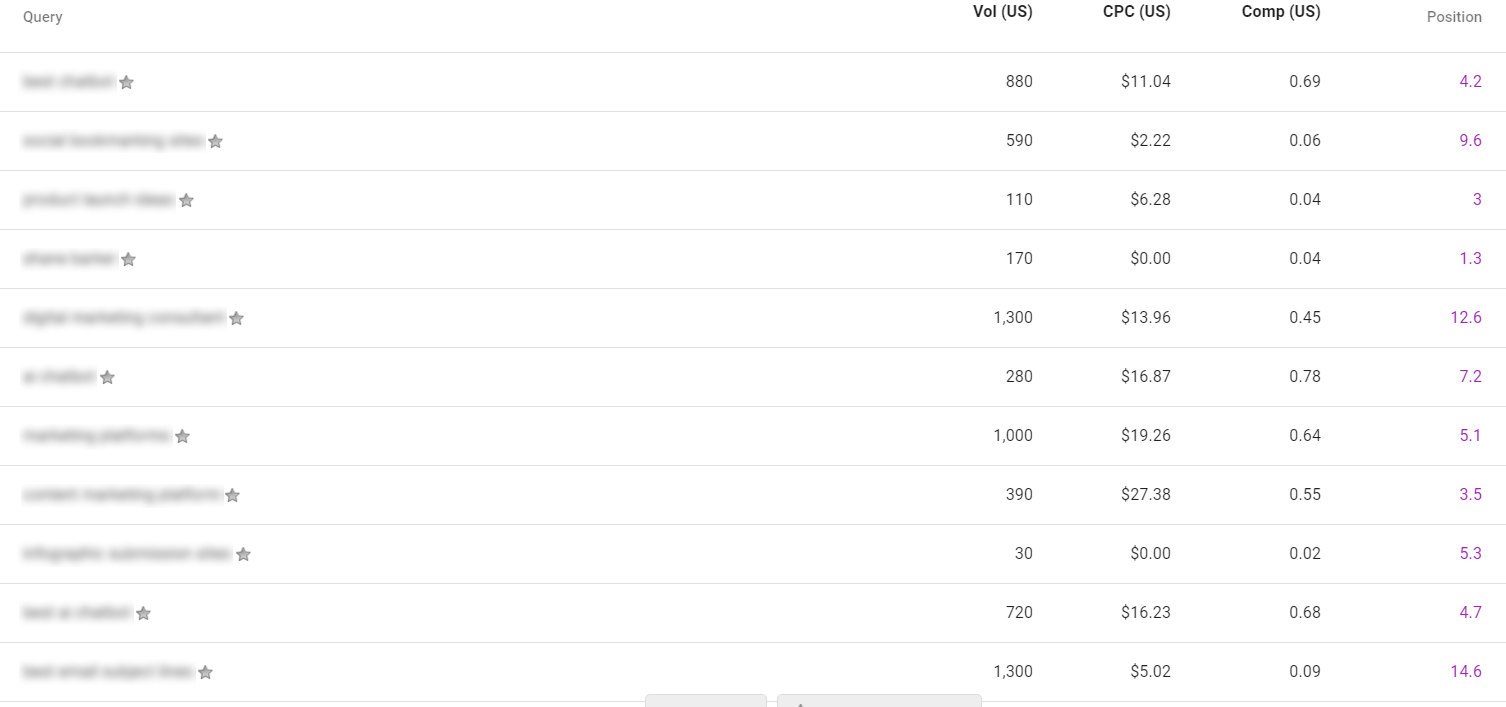Mark the $13.96 CPC query as favorite
The image size is (1506, 707).
coord(236,319)
